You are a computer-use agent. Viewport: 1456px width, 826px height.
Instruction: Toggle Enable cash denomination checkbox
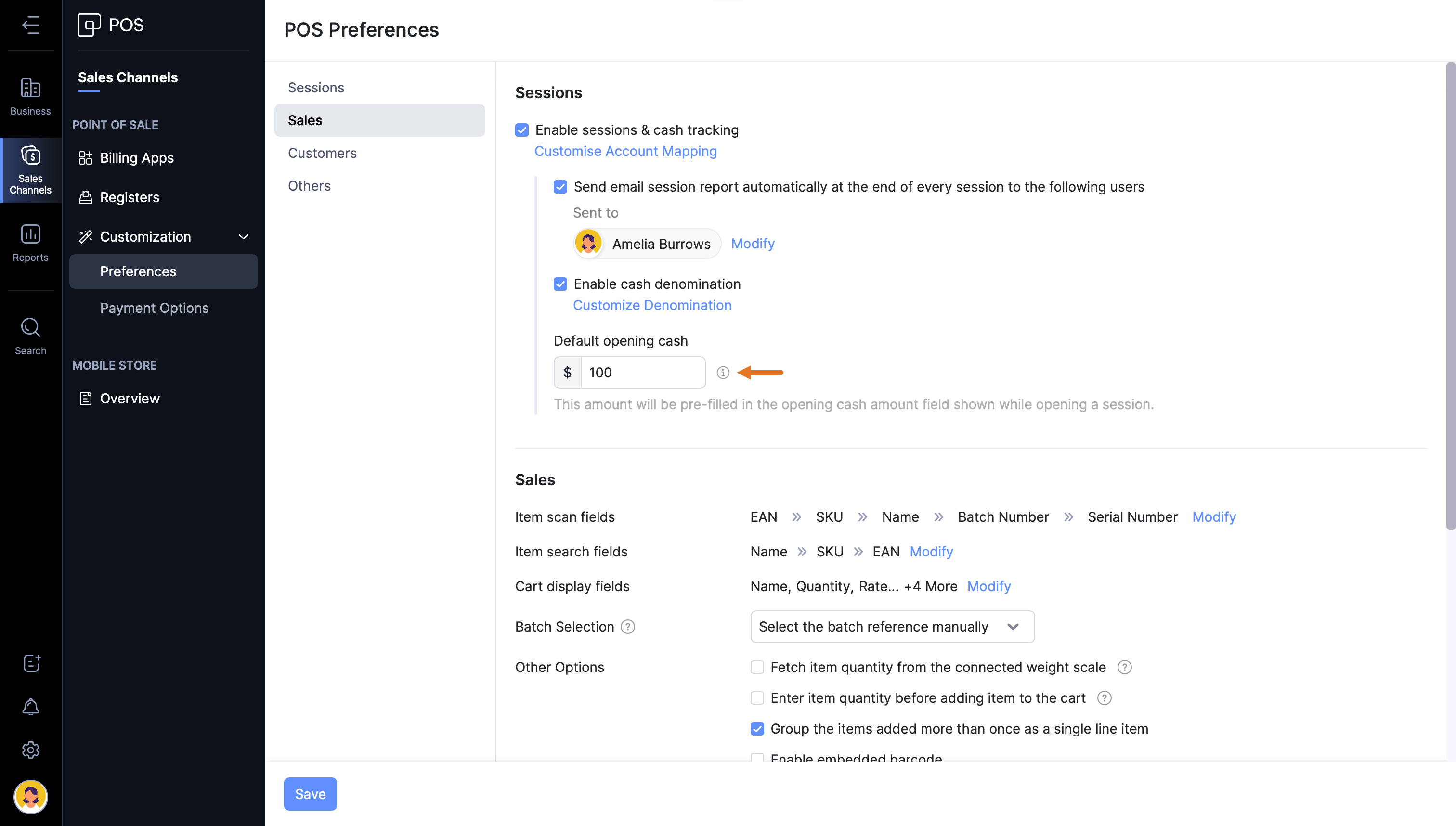coord(560,284)
